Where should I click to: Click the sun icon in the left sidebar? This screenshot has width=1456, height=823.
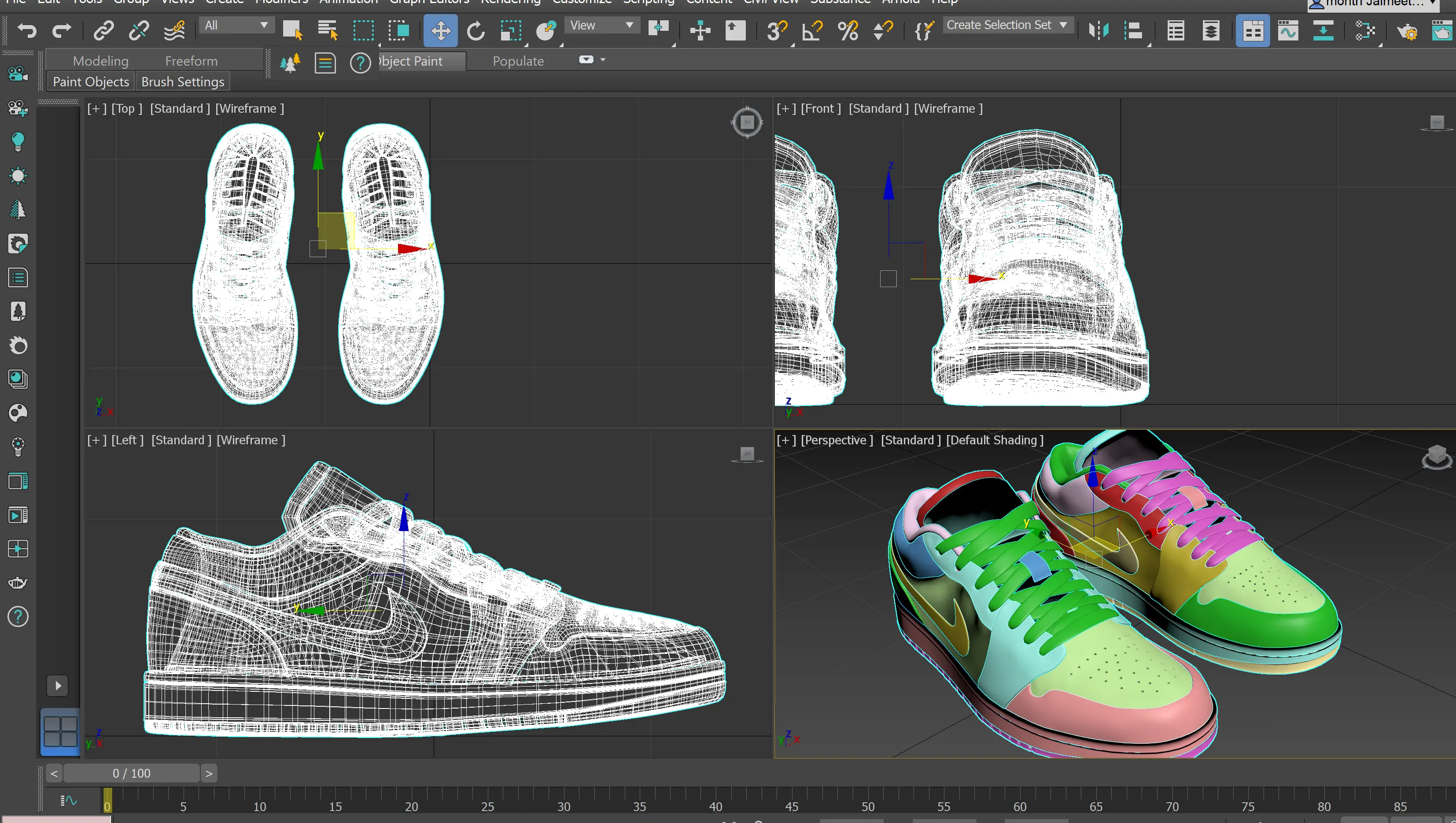[18, 175]
